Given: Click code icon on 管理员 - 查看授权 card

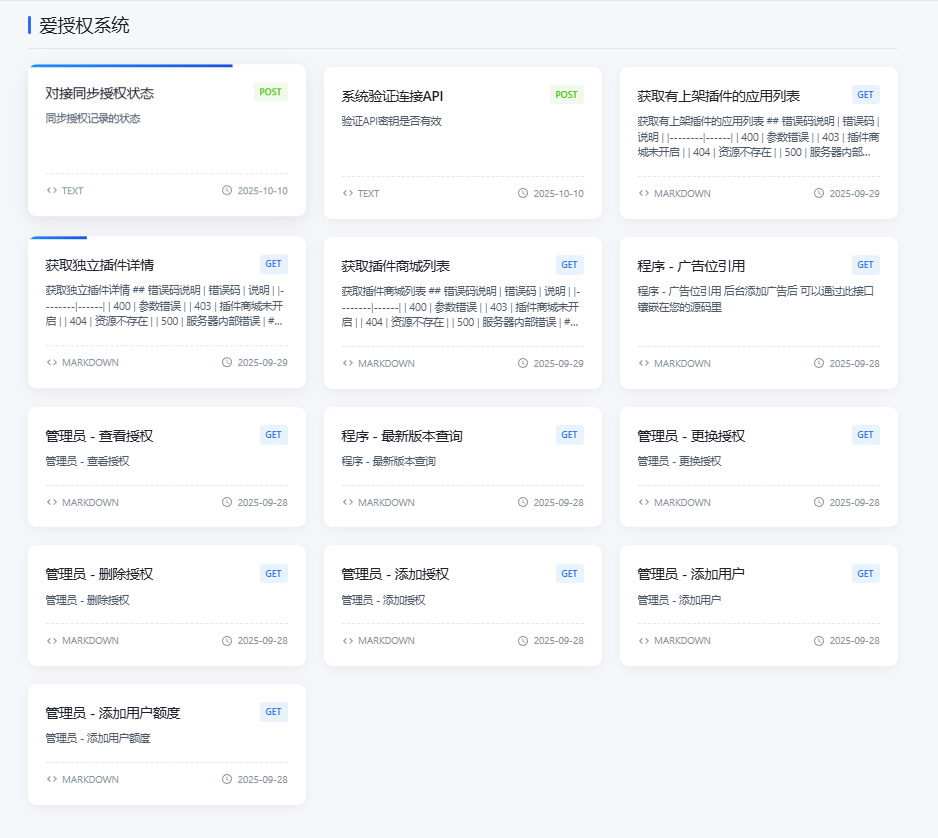Looking at the screenshot, I should pos(51,502).
